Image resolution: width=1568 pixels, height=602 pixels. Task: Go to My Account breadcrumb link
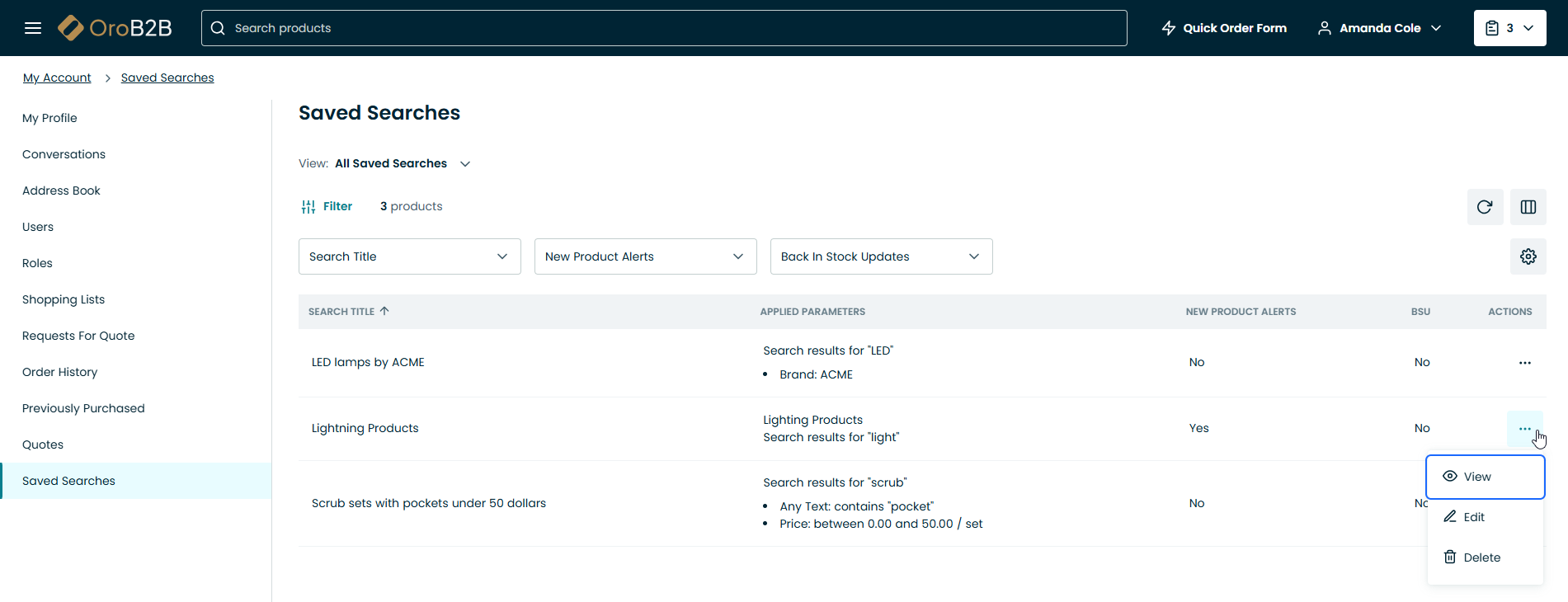click(57, 78)
